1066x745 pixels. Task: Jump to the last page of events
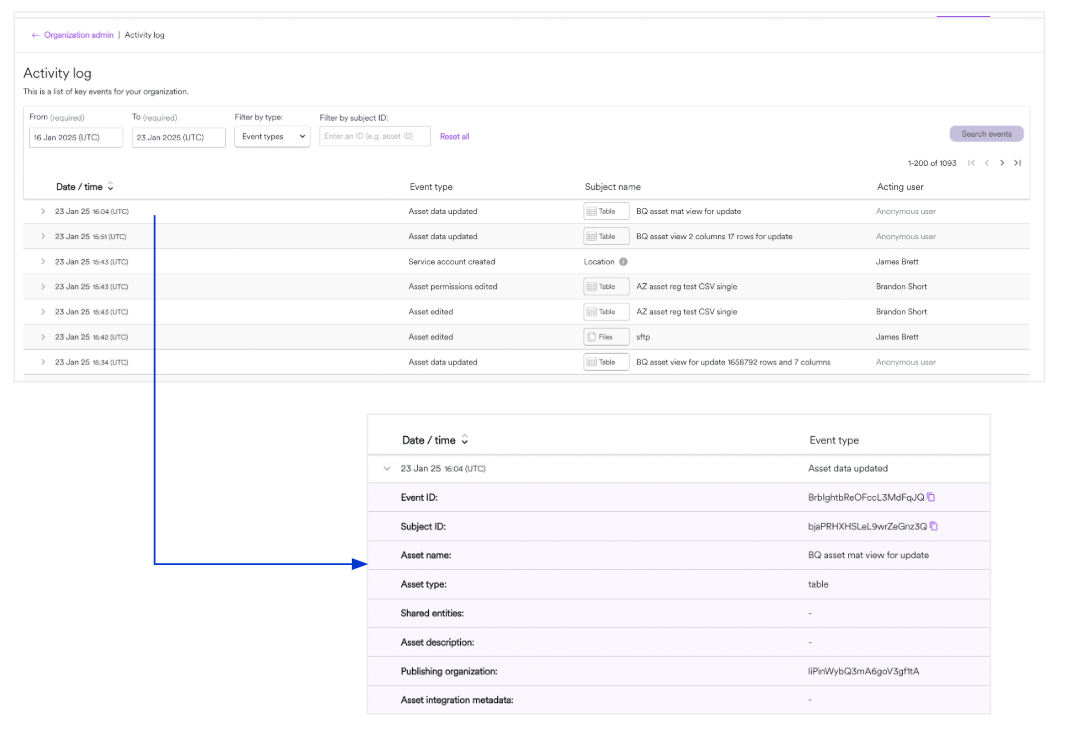(1017, 163)
